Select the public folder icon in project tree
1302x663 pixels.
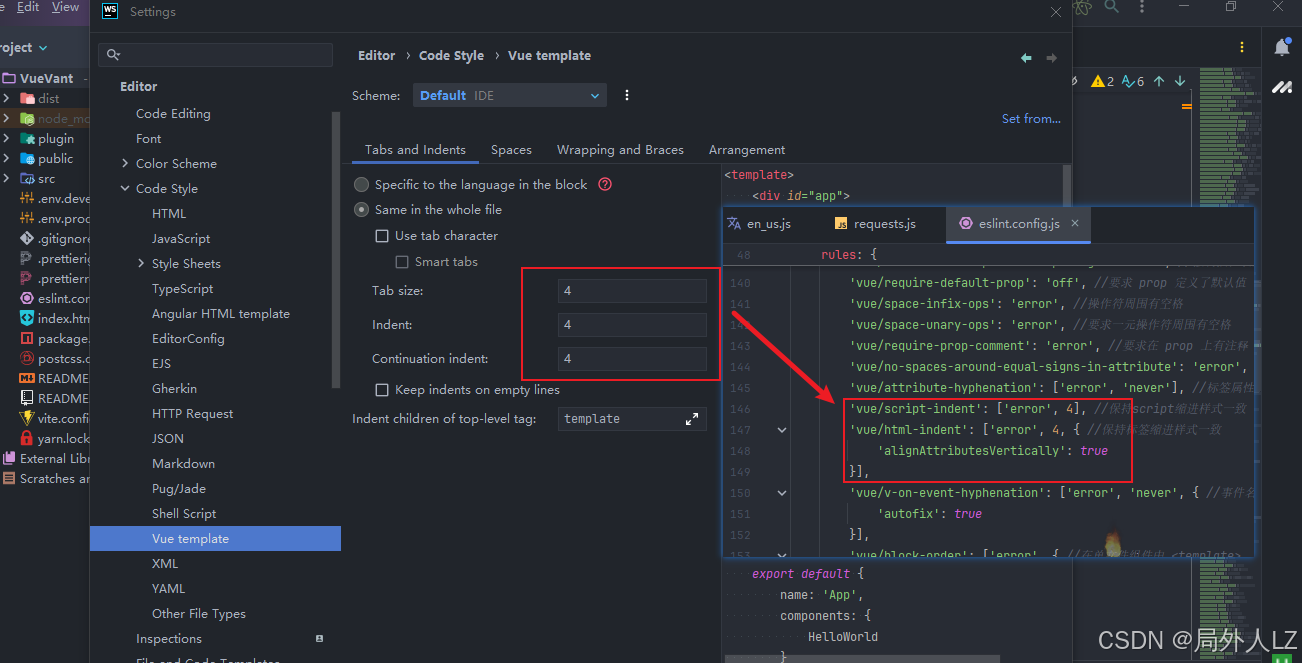click(27, 159)
